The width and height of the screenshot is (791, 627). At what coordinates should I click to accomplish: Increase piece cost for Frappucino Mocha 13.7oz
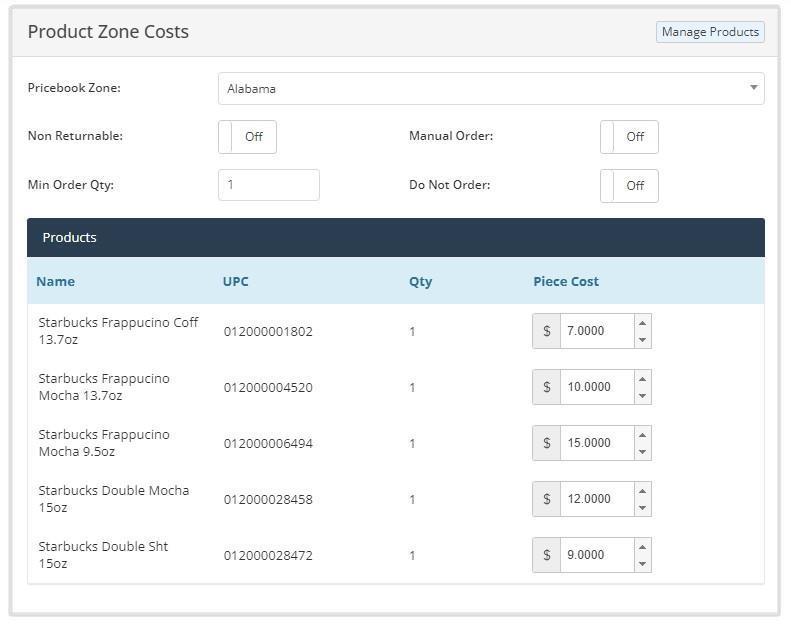coord(642,379)
